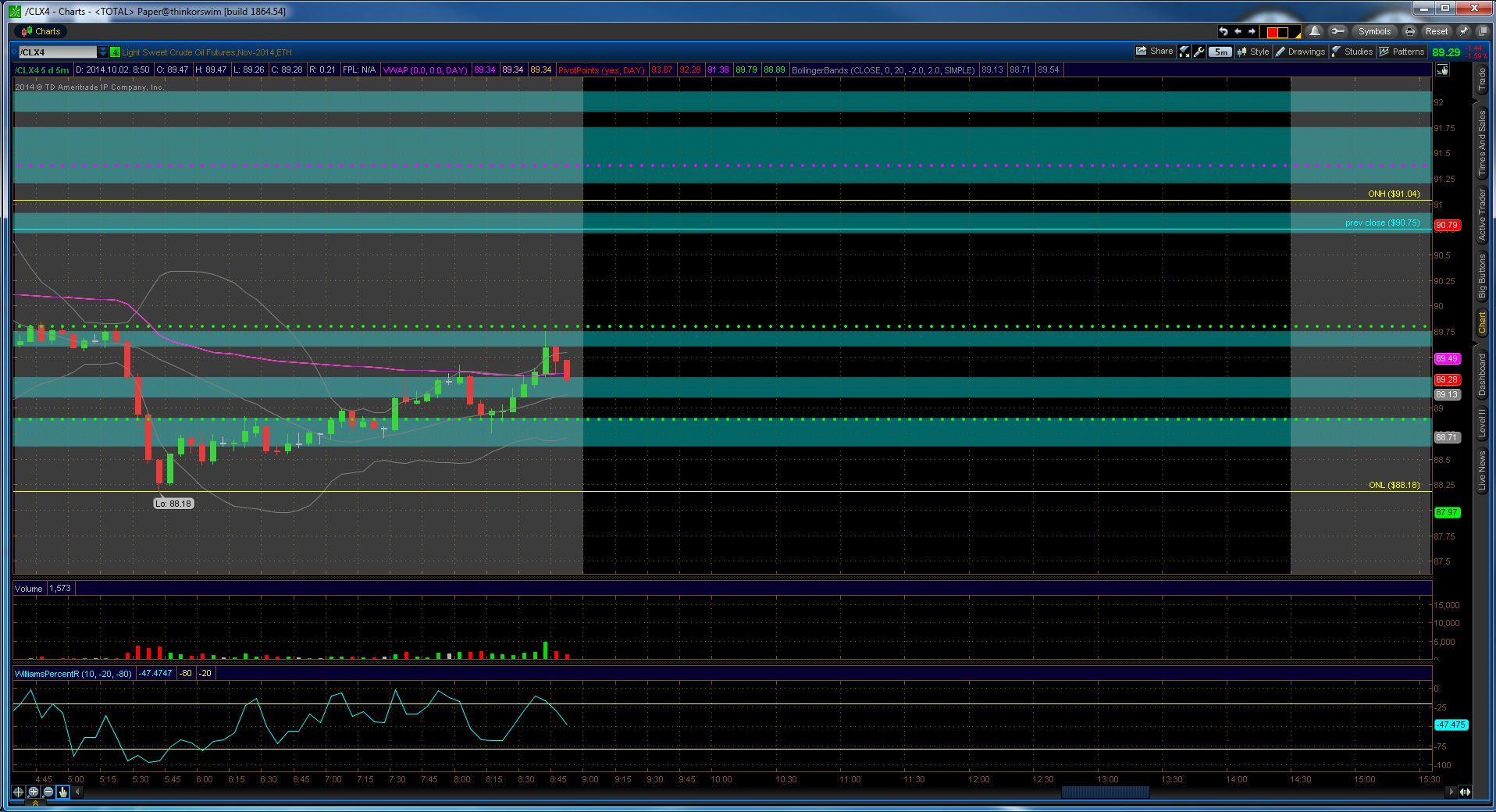Click the green 4 indicator badge
The image size is (1496, 812).
(115, 52)
